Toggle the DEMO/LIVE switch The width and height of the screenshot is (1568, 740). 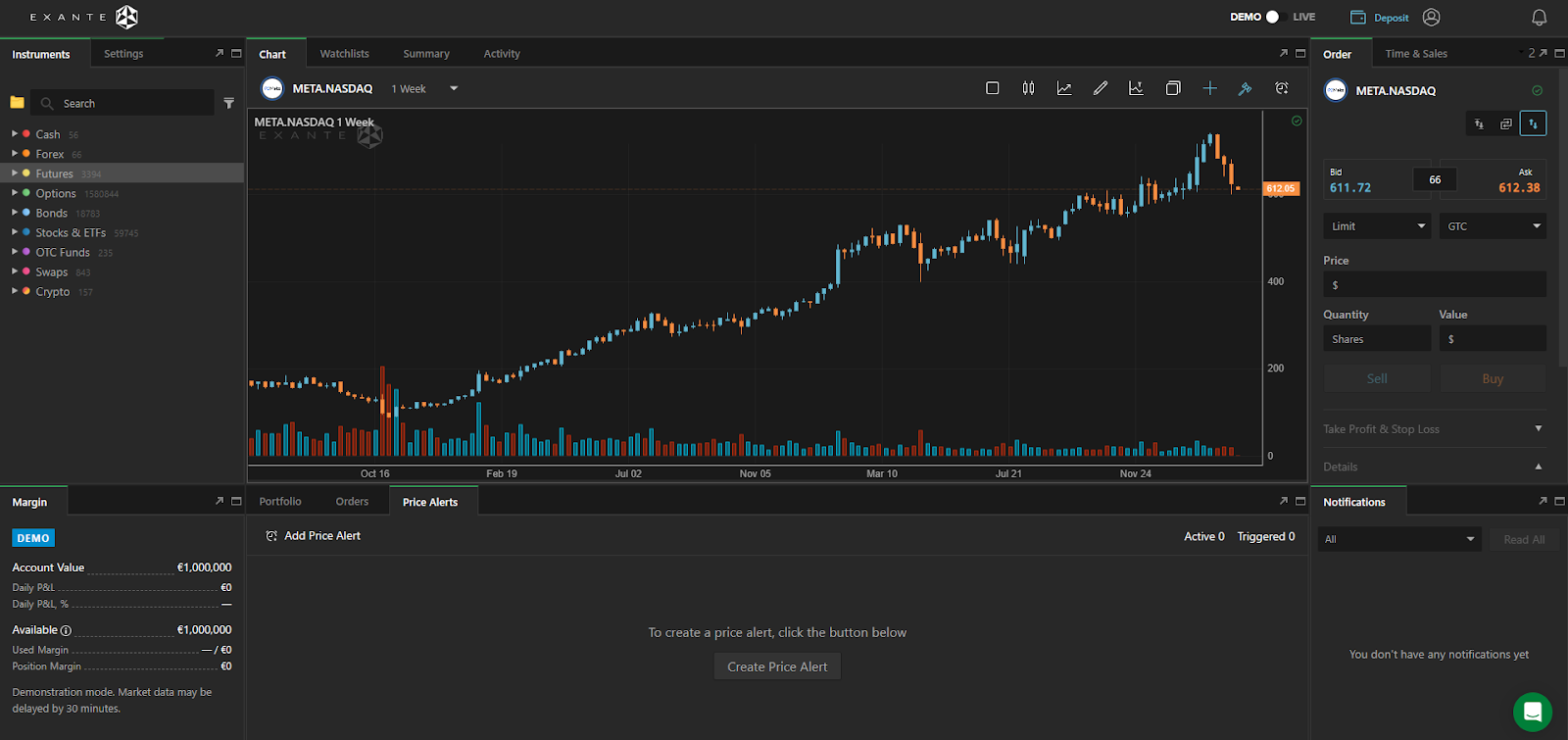pyautogui.click(x=1272, y=17)
